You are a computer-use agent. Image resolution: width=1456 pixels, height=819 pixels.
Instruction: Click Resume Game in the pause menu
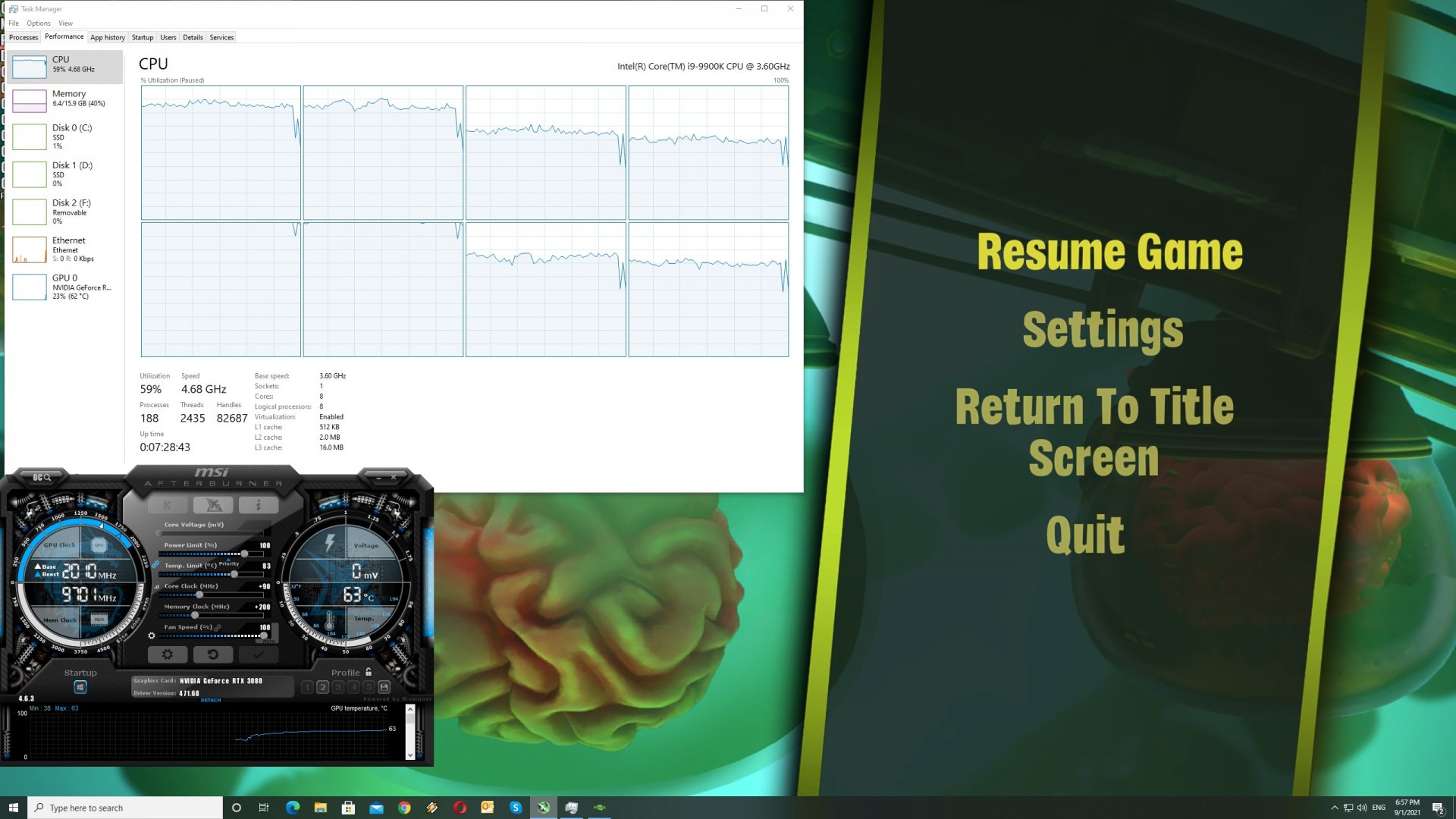[x=1109, y=253]
